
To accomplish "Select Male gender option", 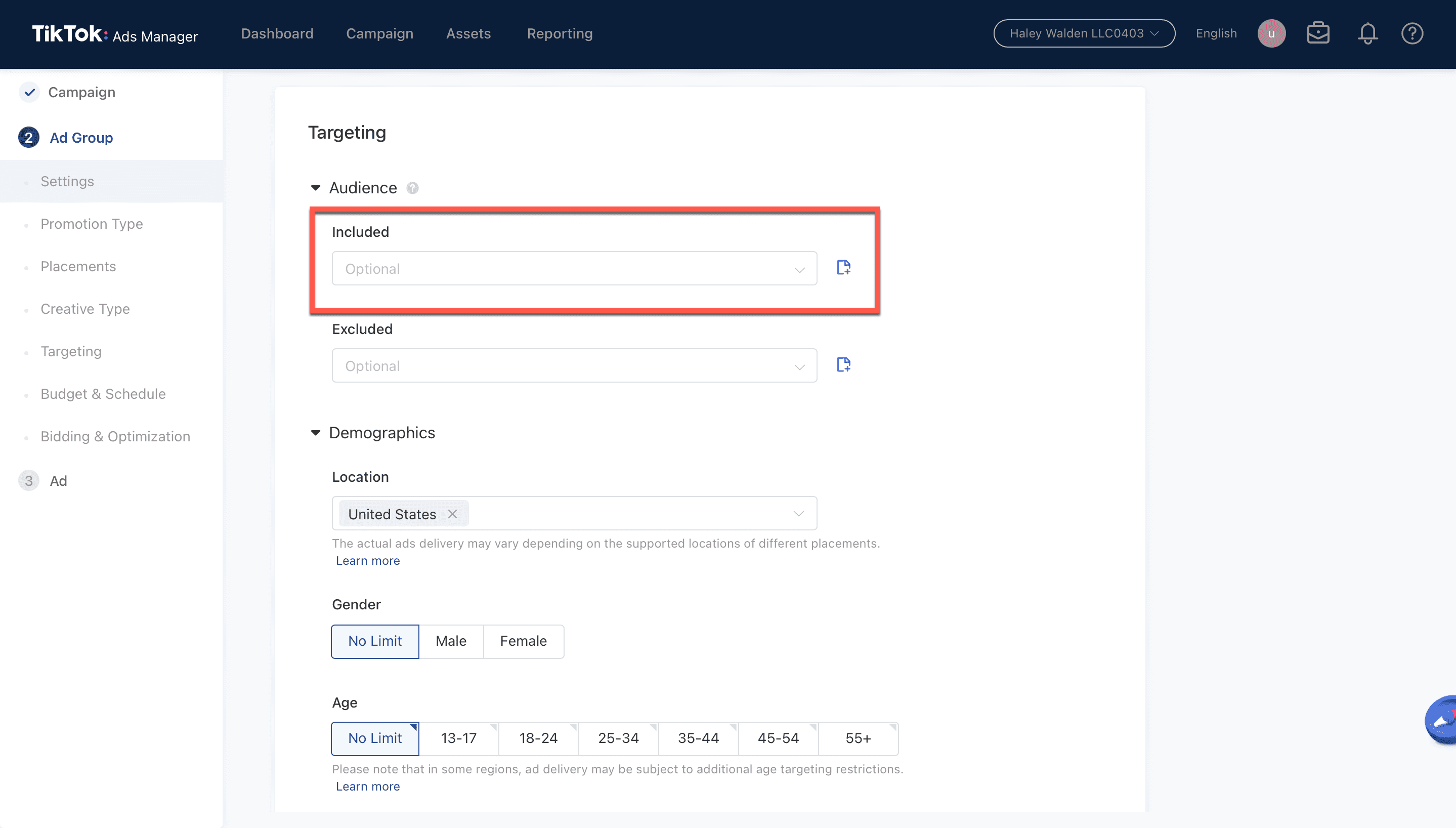I will [451, 641].
